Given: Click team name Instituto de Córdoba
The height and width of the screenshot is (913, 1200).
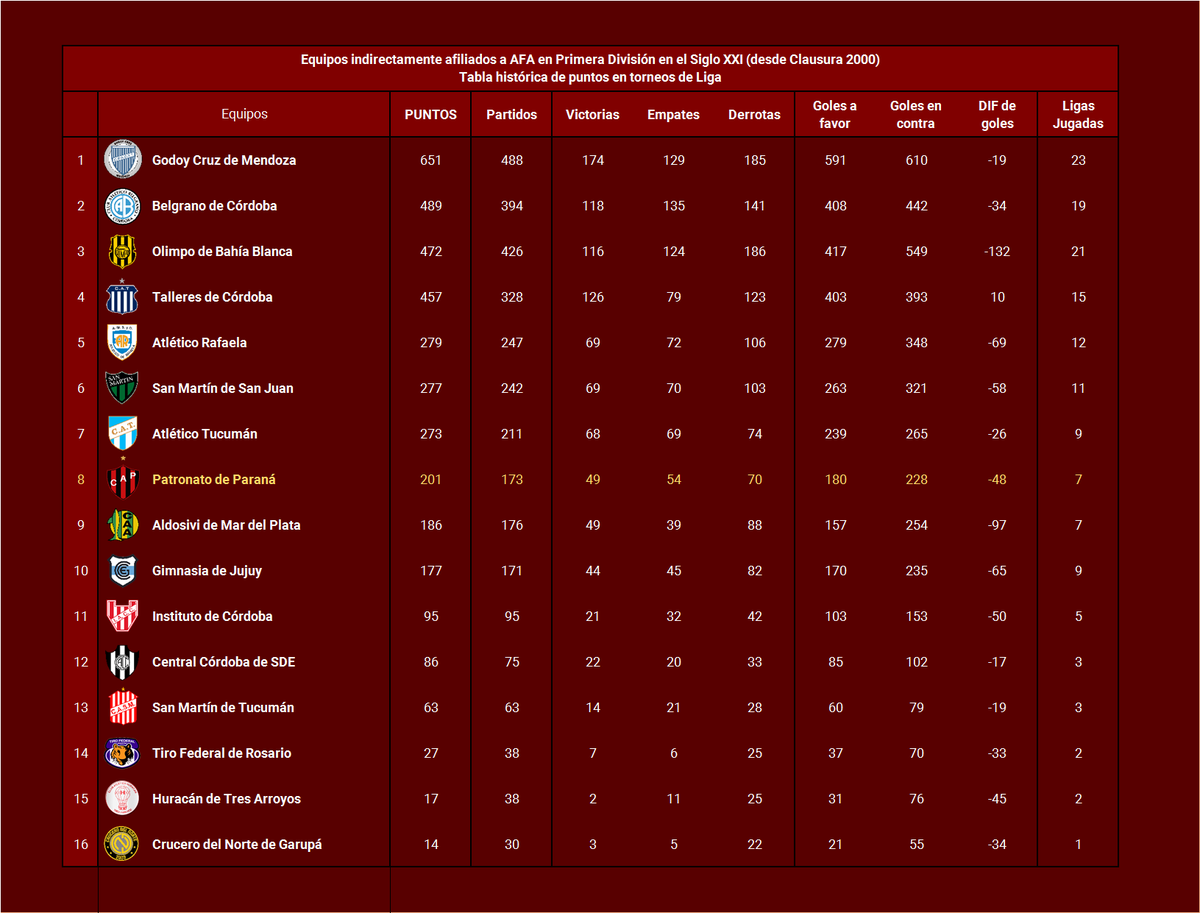Looking at the screenshot, I should (212, 616).
